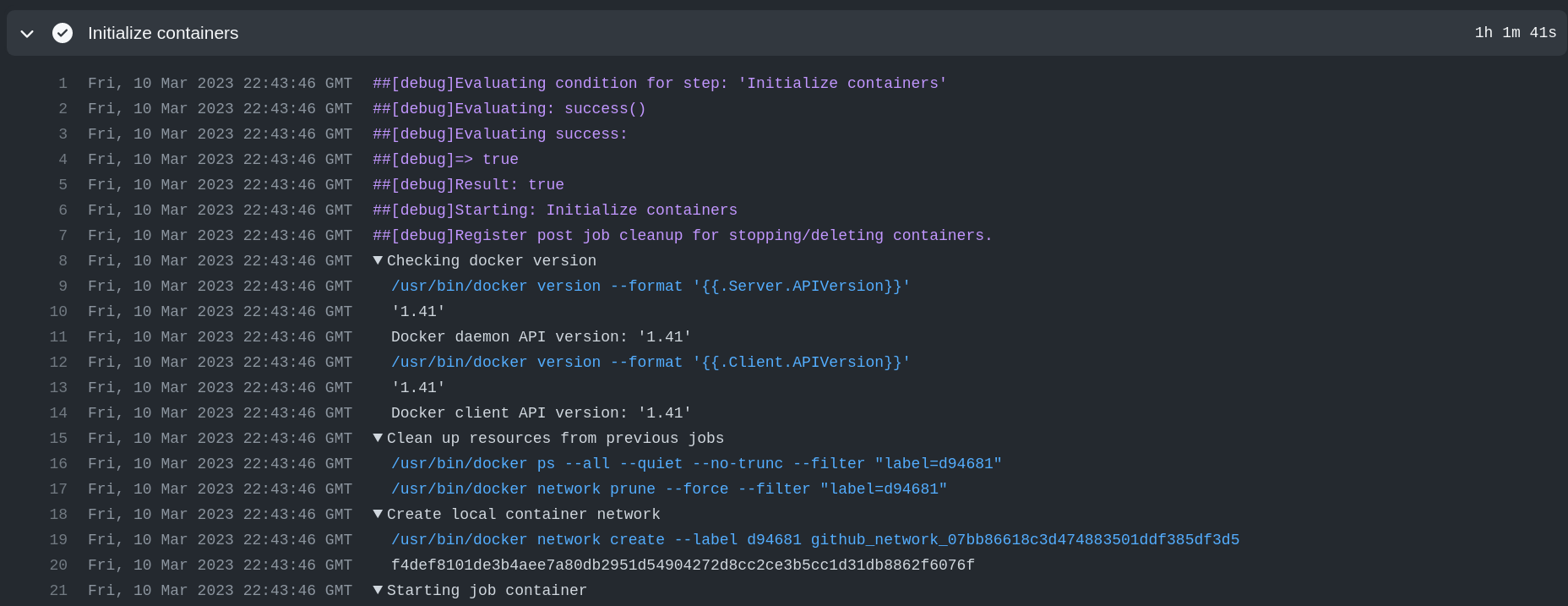Click the debug line "Starting: Initialize containers"

(x=555, y=210)
